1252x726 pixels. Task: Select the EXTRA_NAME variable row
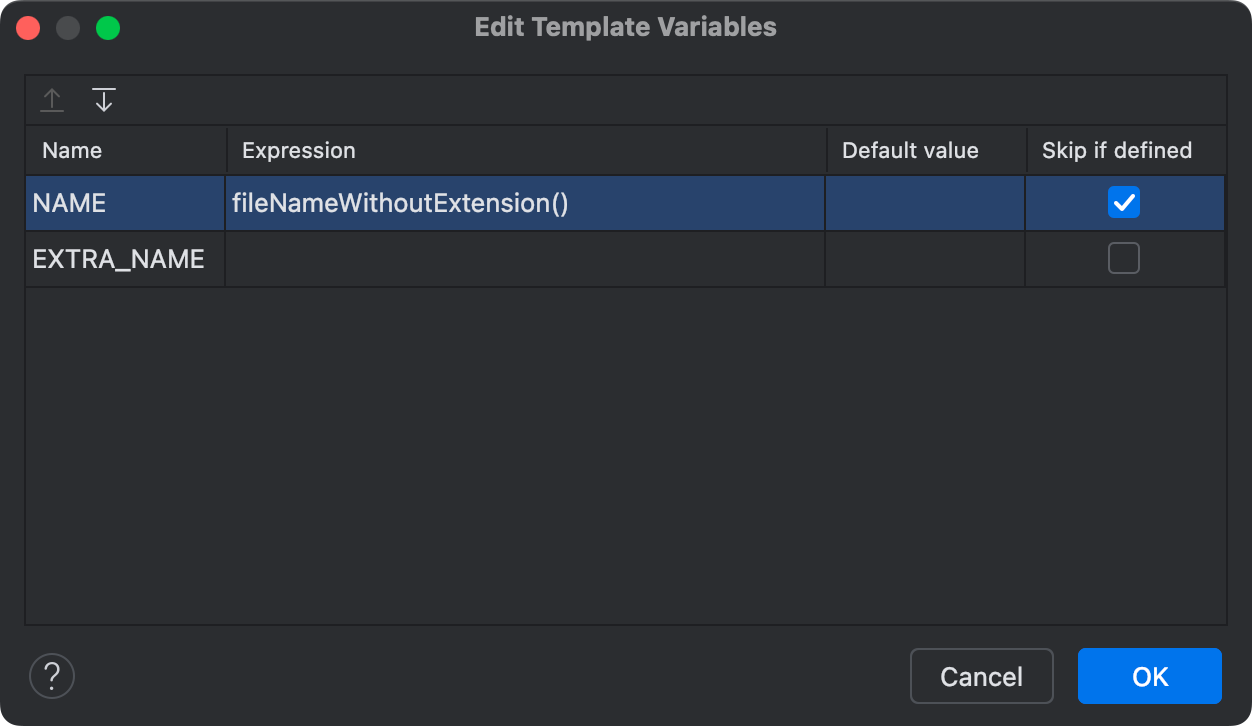point(625,259)
